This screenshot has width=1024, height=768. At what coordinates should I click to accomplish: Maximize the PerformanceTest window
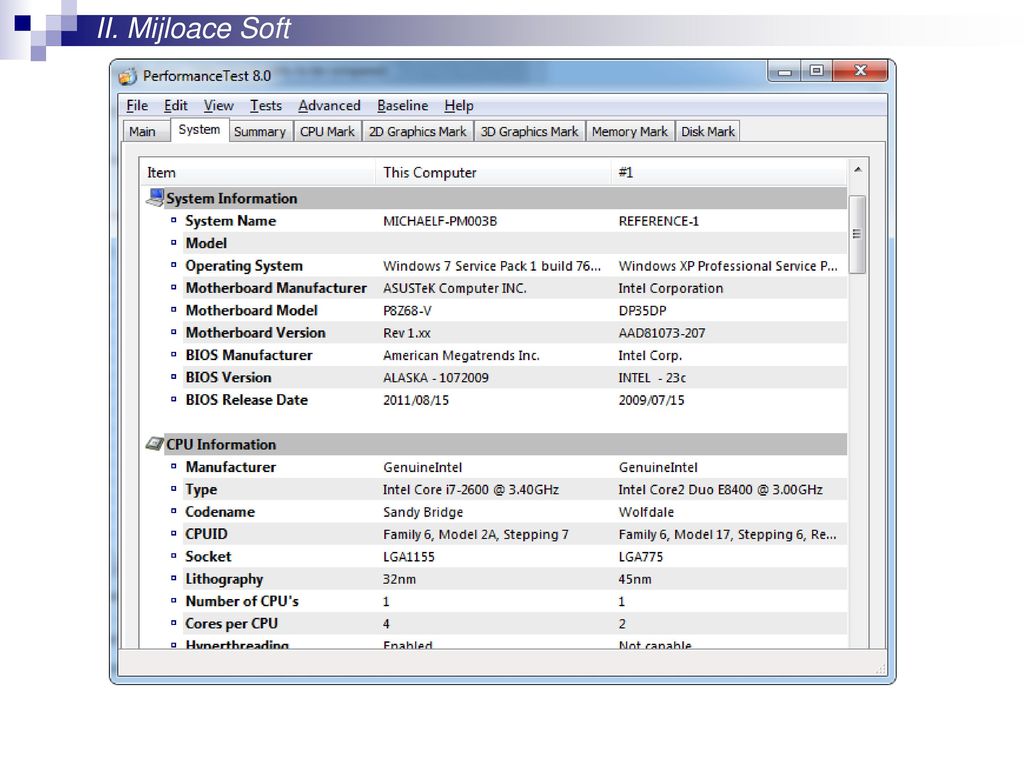coord(816,71)
